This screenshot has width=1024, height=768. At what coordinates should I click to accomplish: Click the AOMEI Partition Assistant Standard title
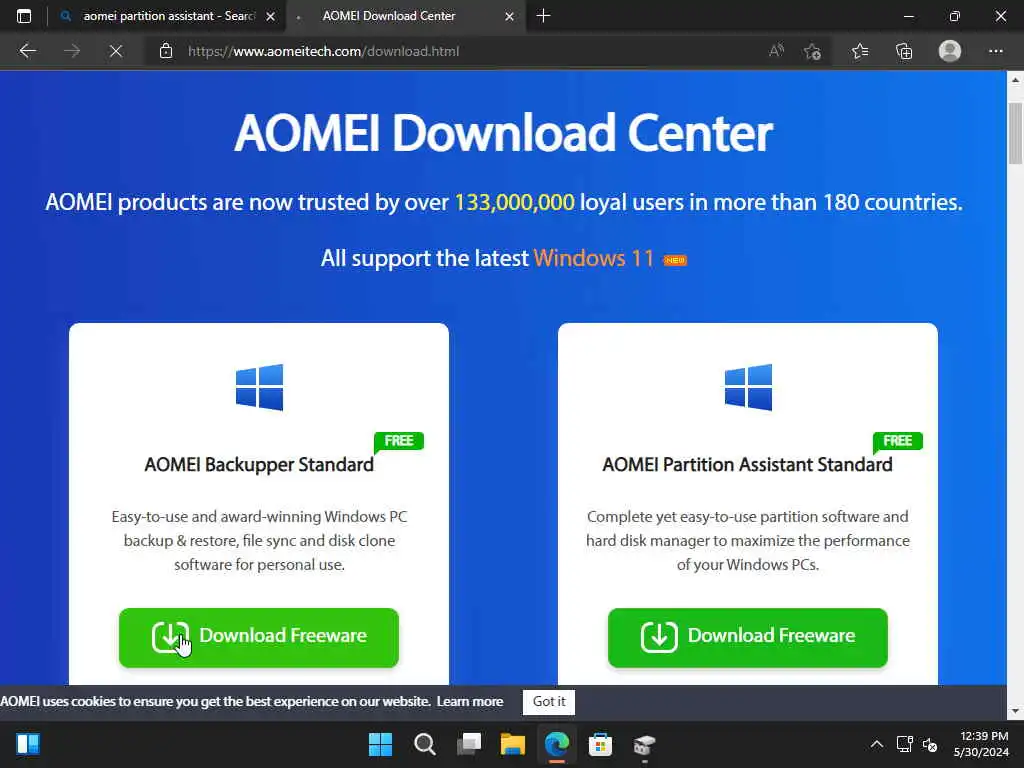point(747,464)
